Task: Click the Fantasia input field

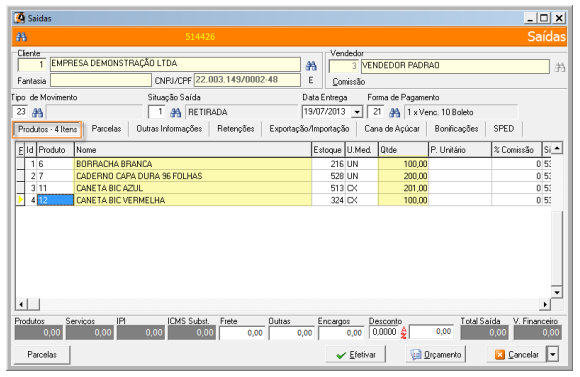Action: tap(101, 80)
